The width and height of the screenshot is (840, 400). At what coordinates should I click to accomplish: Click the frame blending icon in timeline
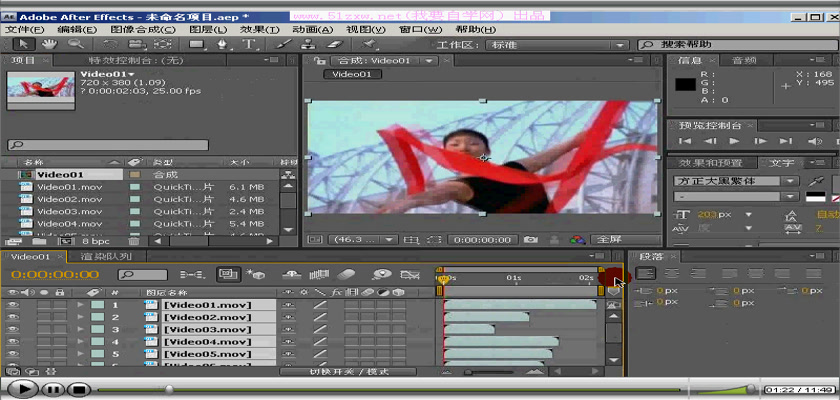click(319, 275)
